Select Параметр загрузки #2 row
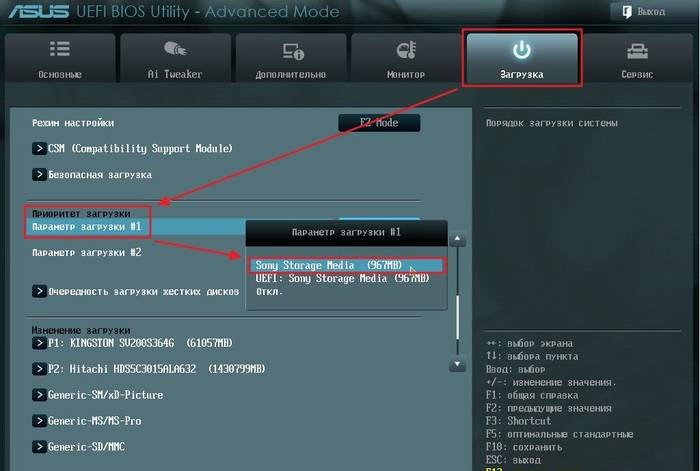The image size is (700, 471). click(136, 253)
